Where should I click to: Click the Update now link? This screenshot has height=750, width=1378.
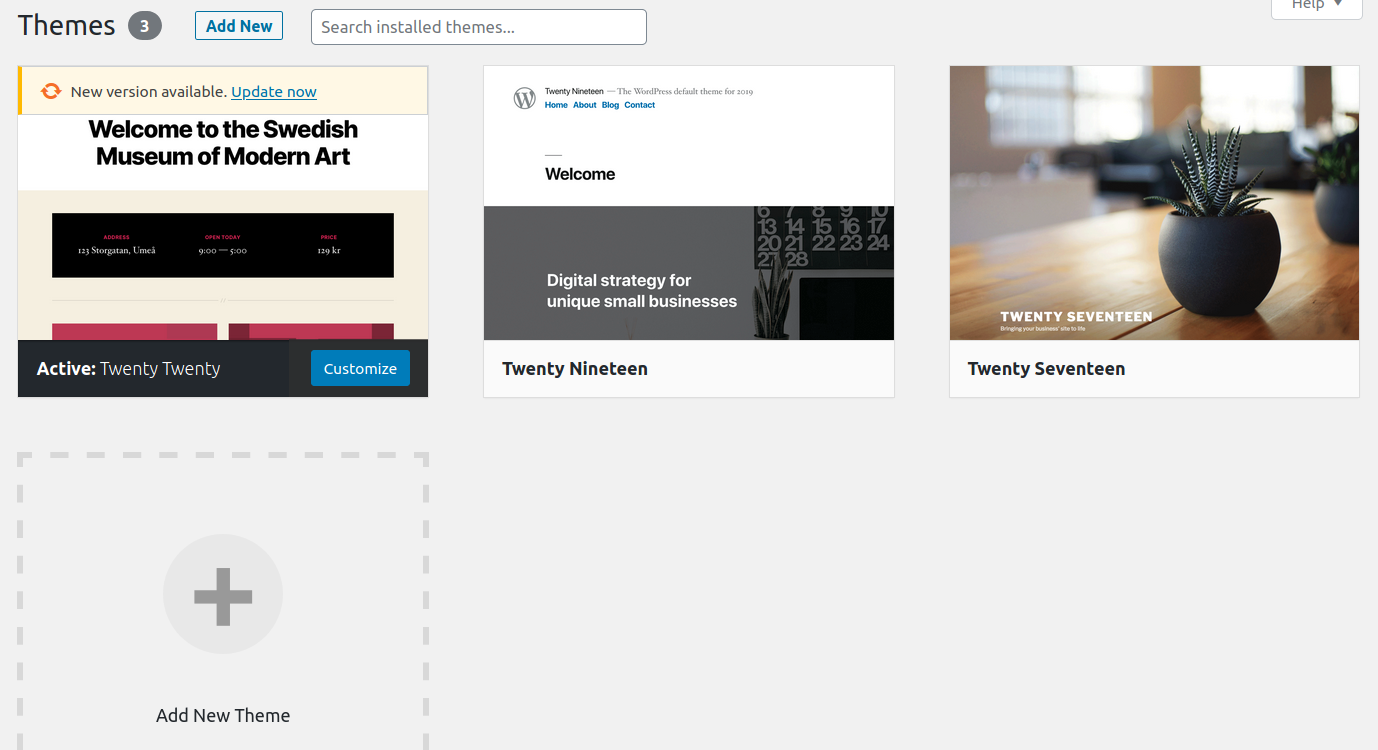(x=274, y=91)
